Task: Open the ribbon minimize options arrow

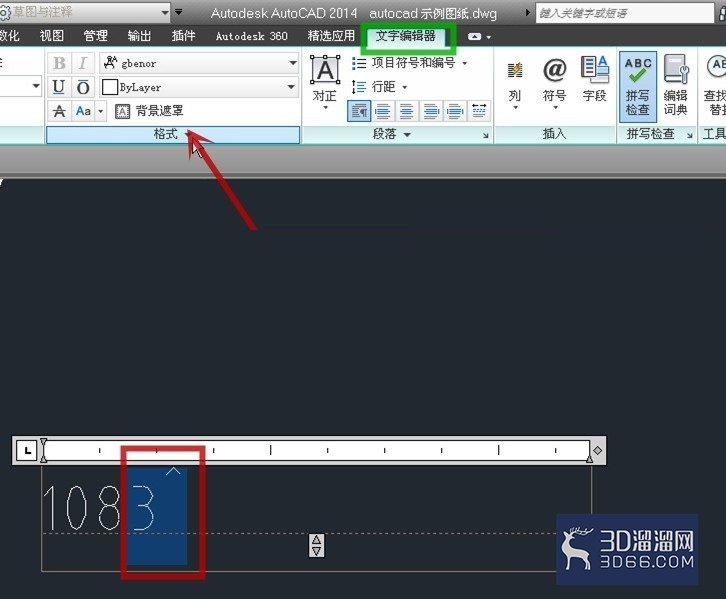Action: click(488, 37)
